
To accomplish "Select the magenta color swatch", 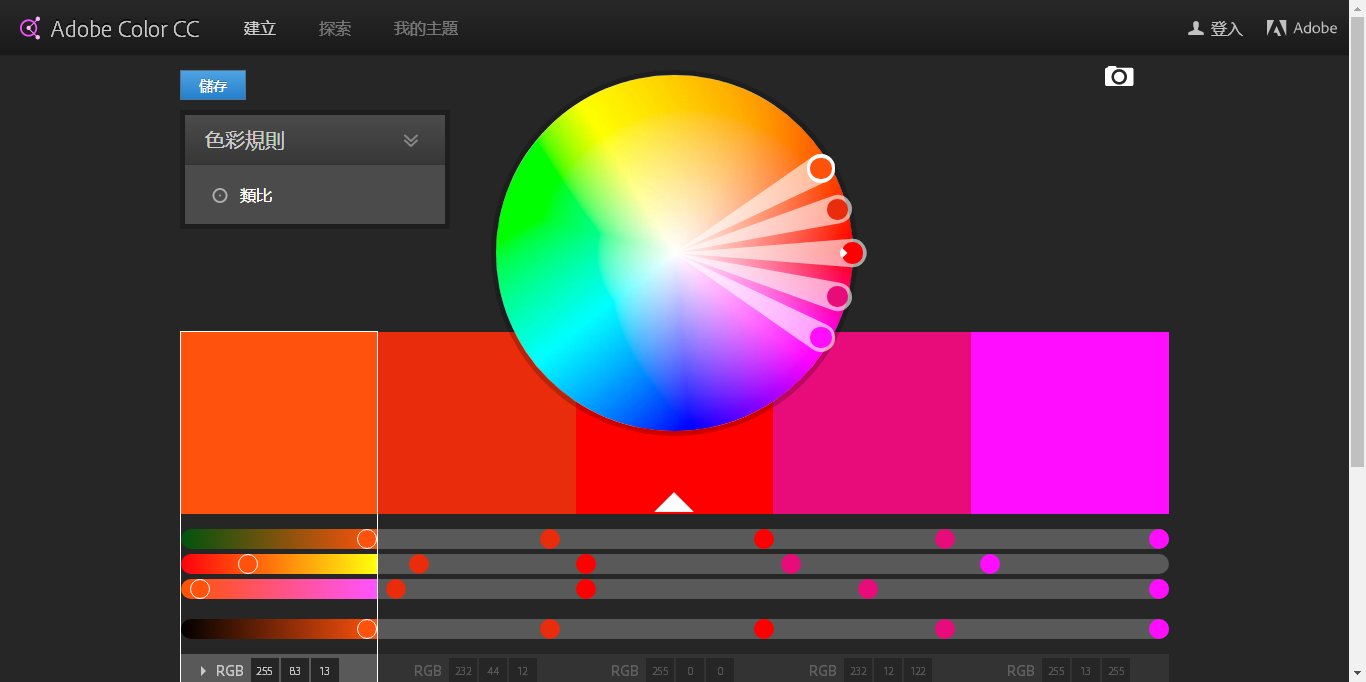I will click(x=1069, y=422).
